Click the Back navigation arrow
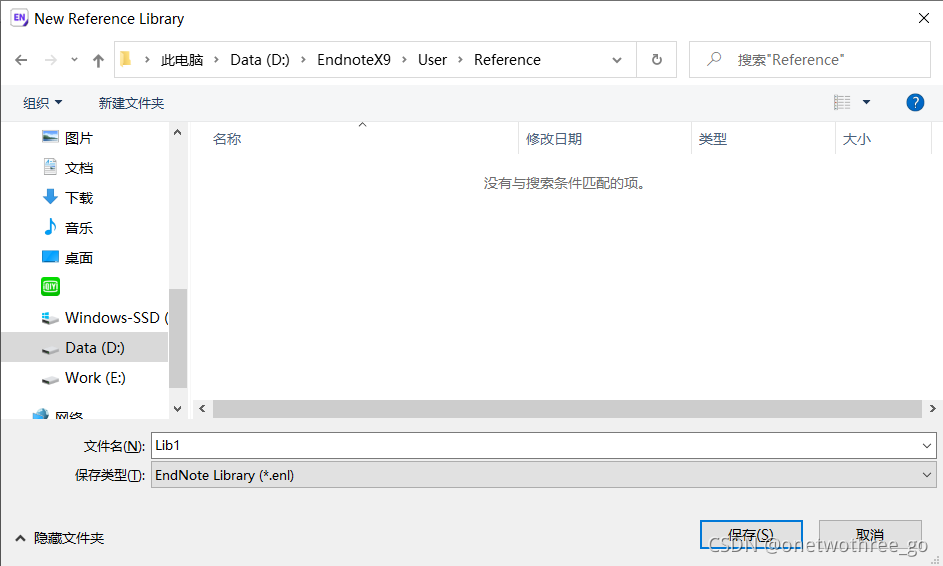This screenshot has width=943, height=566. pos(21,60)
